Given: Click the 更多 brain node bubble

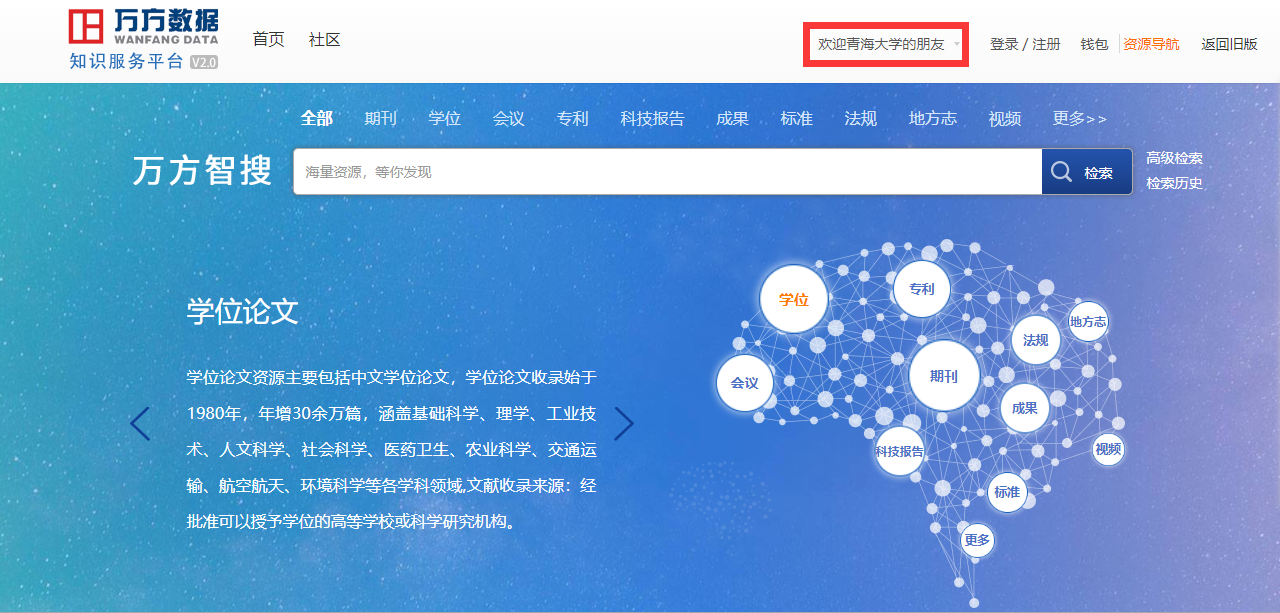Looking at the screenshot, I should click(976, 540).
